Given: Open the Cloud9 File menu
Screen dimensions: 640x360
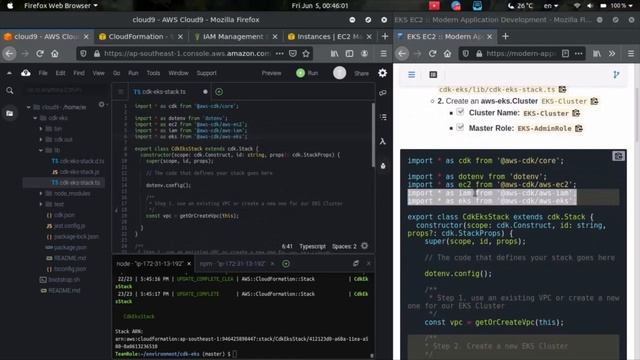Looking at the screenshot, I should coord(43,73).
